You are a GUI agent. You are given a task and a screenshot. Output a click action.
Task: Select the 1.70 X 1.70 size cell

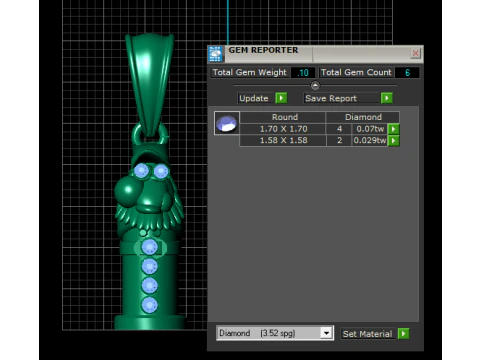point(283,129)
